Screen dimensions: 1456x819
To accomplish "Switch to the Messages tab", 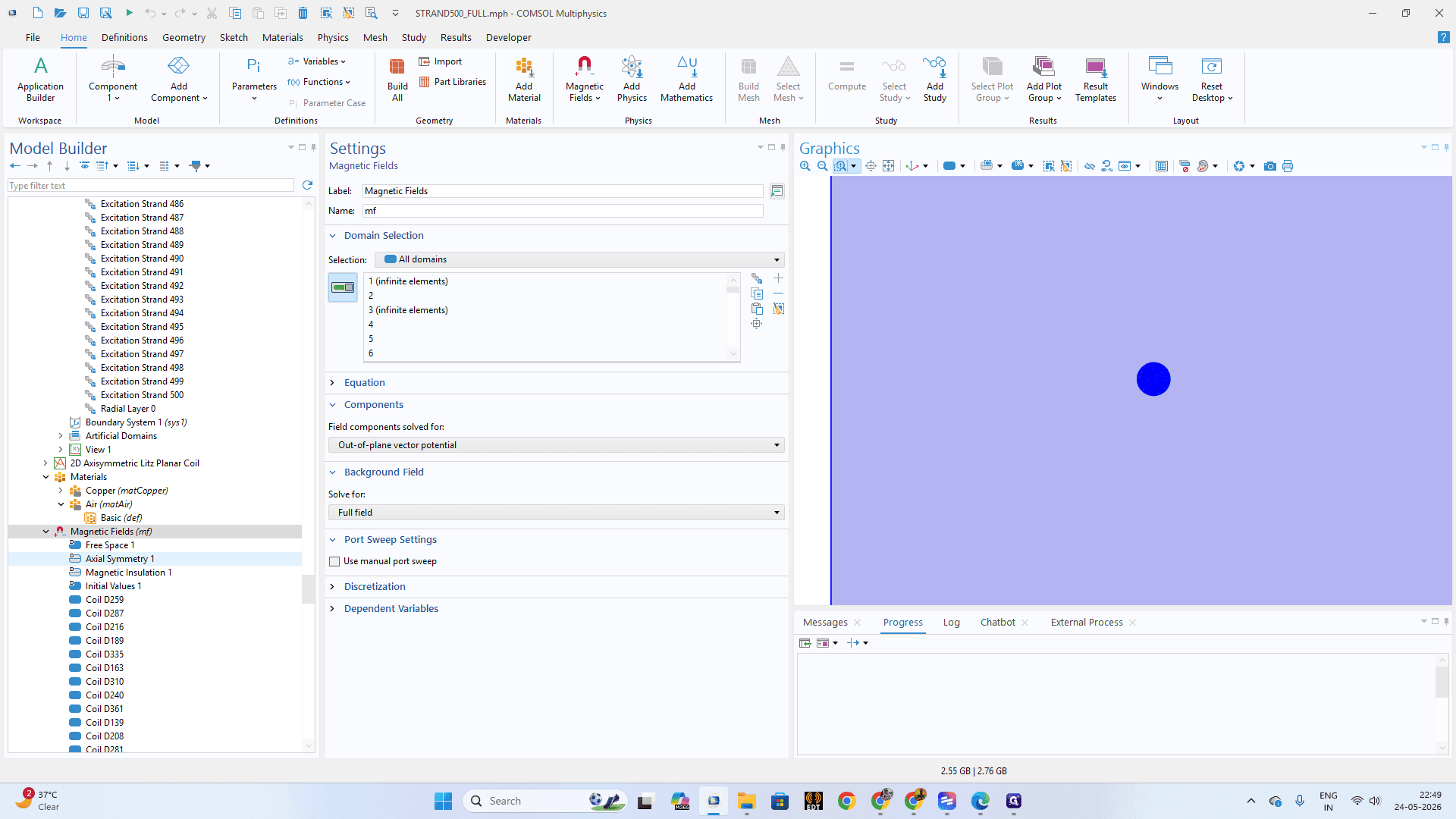I will [825, 623].
